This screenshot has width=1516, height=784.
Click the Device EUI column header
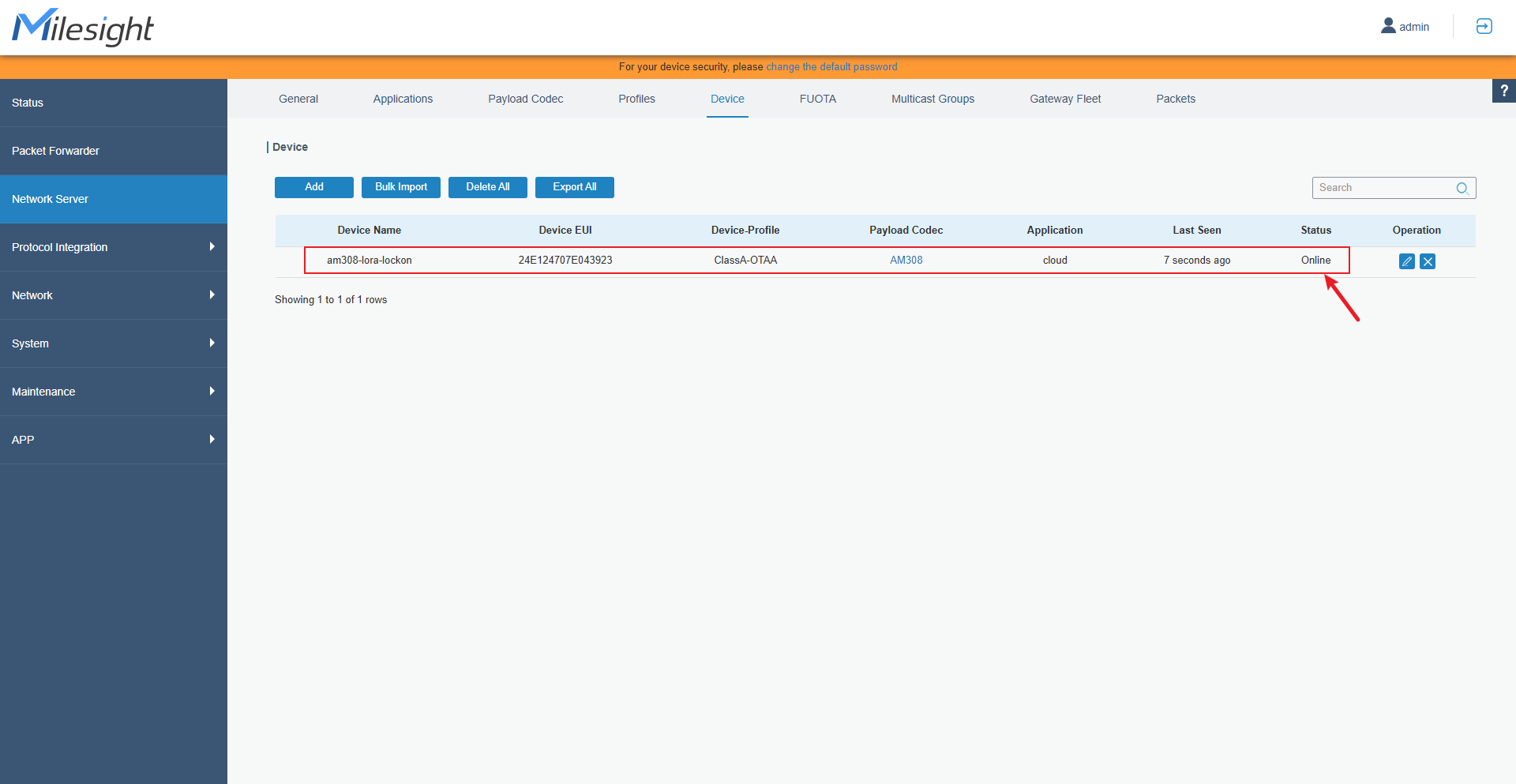(565, 231)
